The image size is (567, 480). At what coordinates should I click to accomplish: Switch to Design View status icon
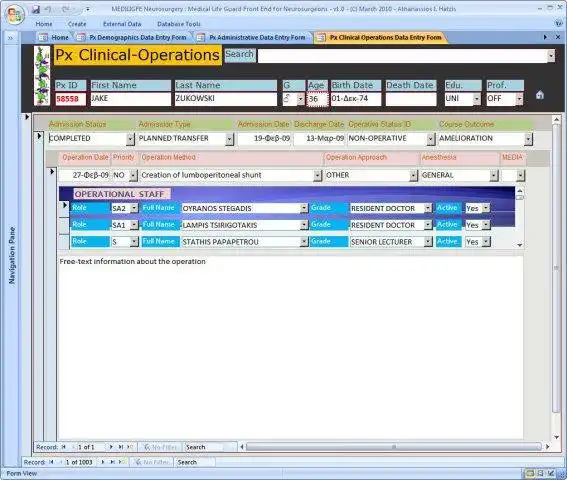[x=551, y=473]
